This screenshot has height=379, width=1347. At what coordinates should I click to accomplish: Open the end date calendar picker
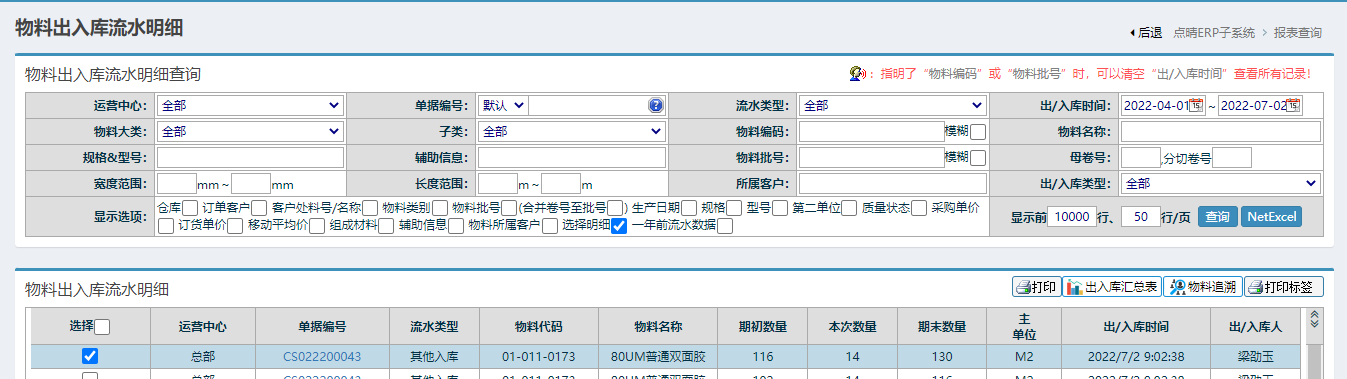coord(1293,105)
